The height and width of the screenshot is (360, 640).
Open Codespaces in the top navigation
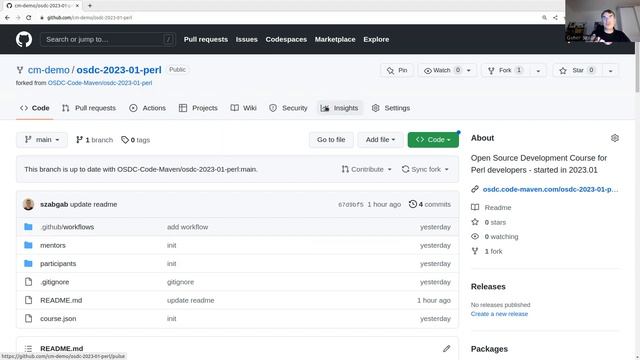point(286,40)
